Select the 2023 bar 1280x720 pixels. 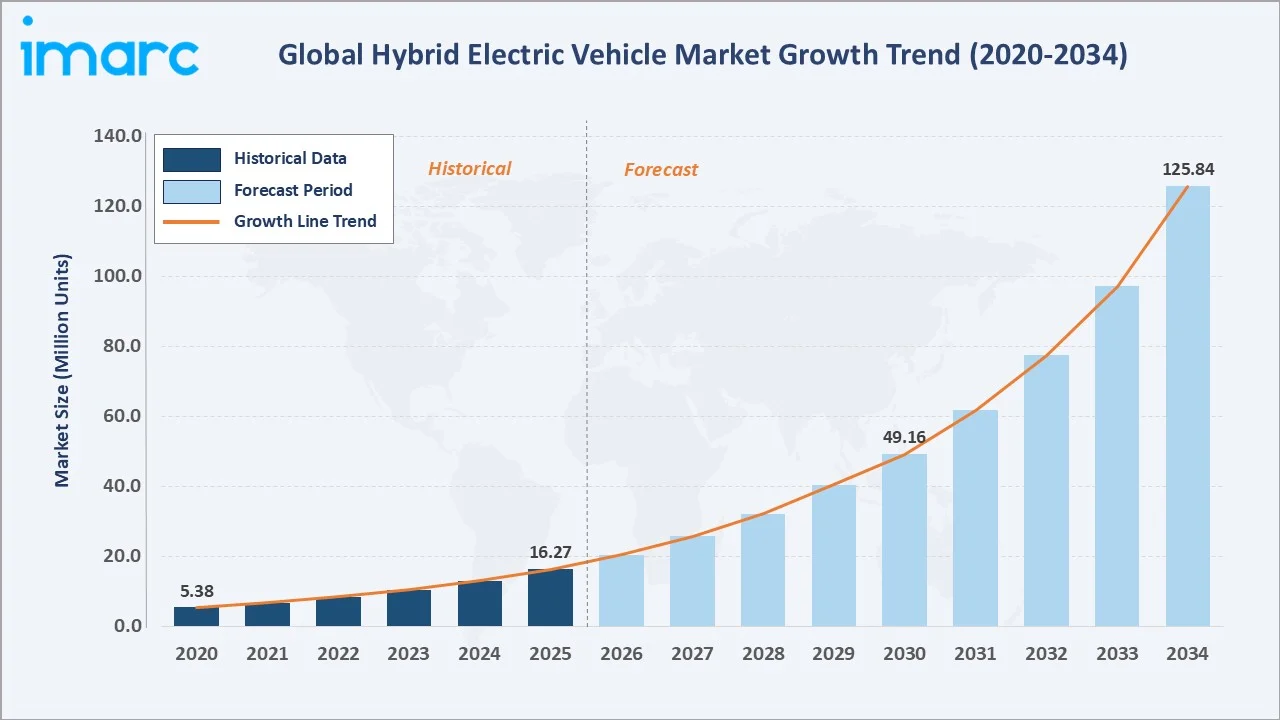point(409,609)
